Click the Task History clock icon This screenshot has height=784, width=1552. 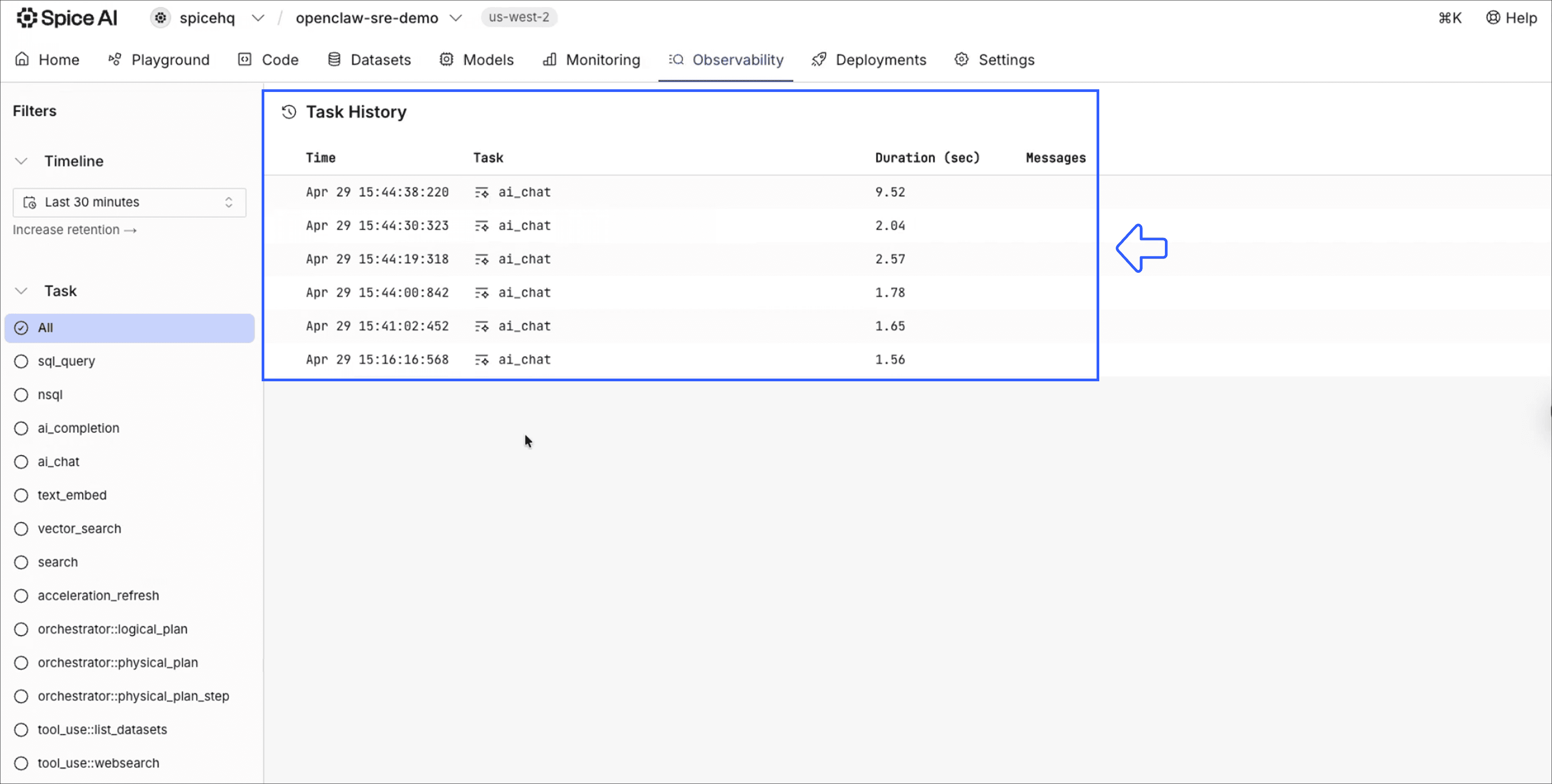[289, 112]
